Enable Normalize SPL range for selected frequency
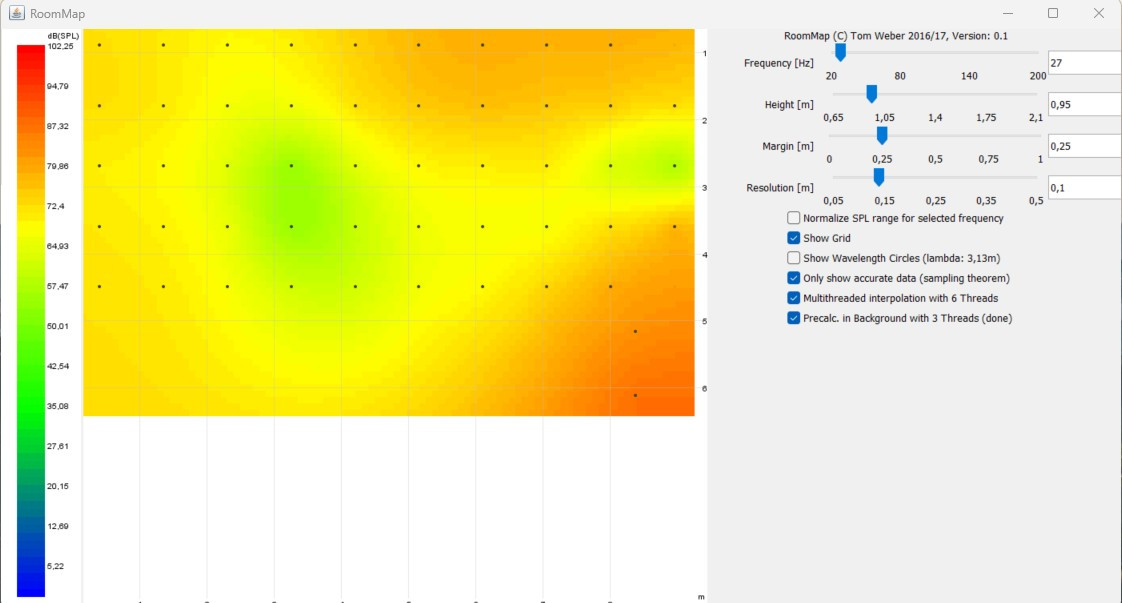 794,218
